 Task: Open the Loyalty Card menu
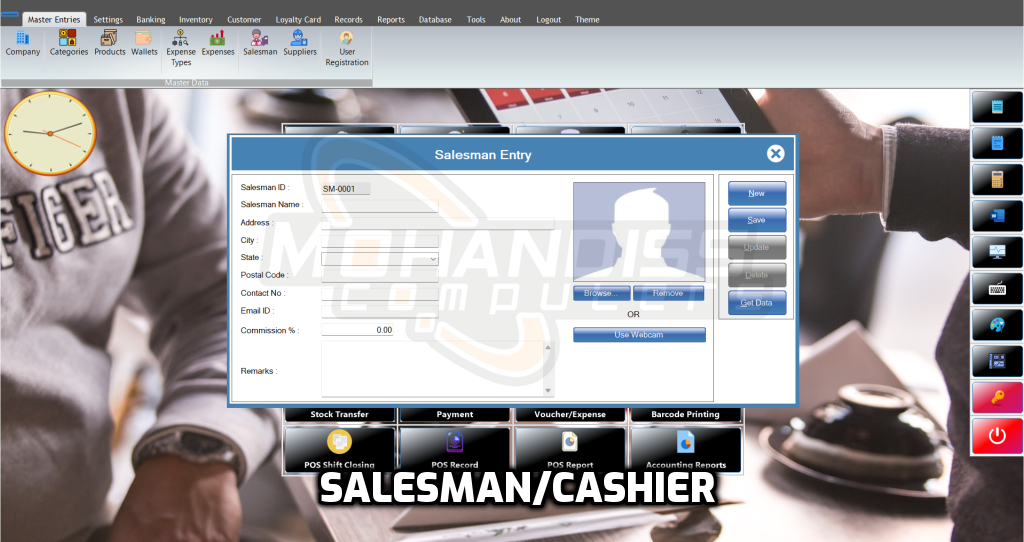click(x=298, y=20)
